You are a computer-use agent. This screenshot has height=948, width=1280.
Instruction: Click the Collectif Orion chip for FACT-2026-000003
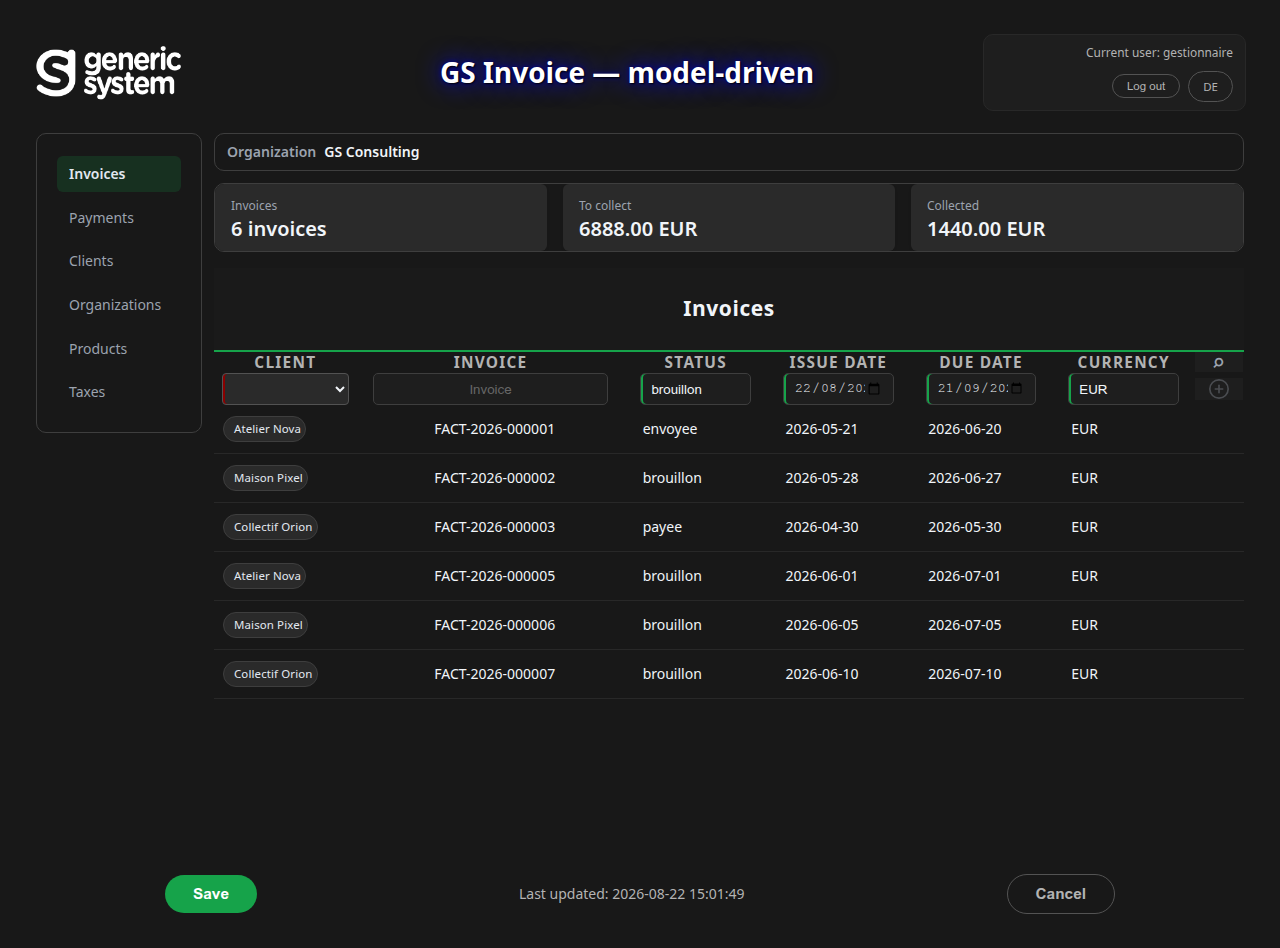coord(270,527)
